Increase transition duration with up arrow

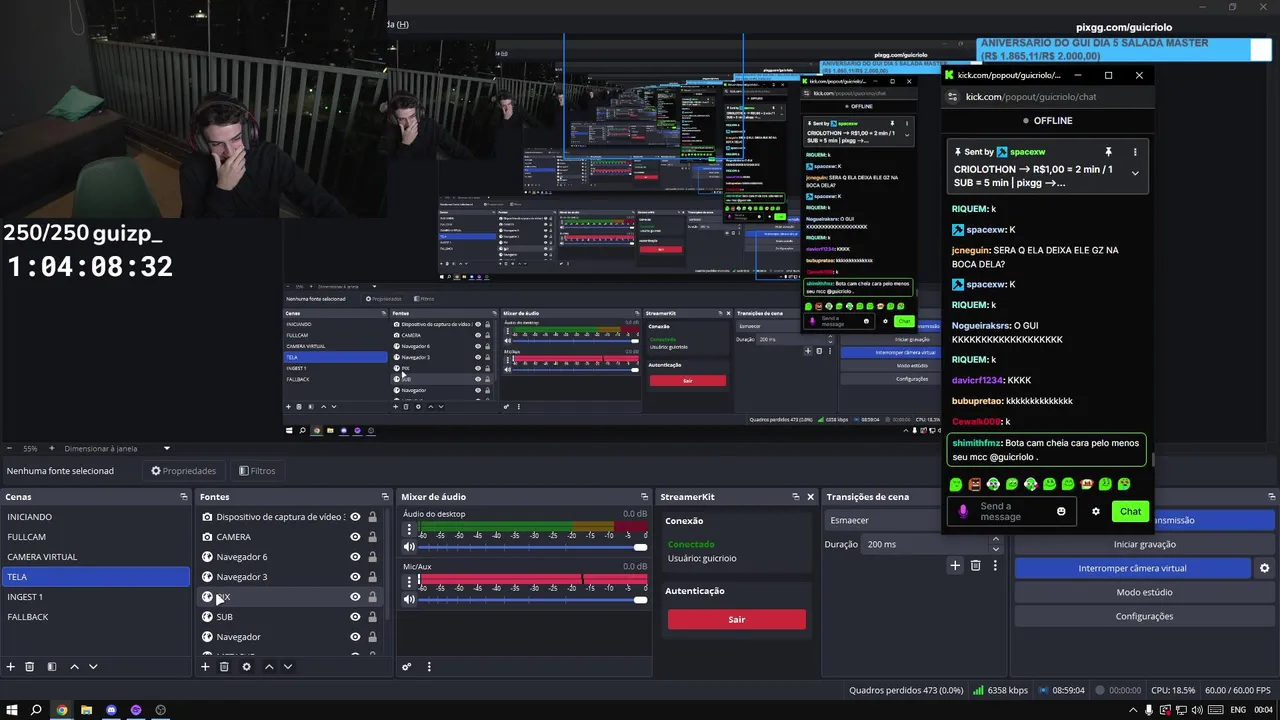[x=995, y=539]
